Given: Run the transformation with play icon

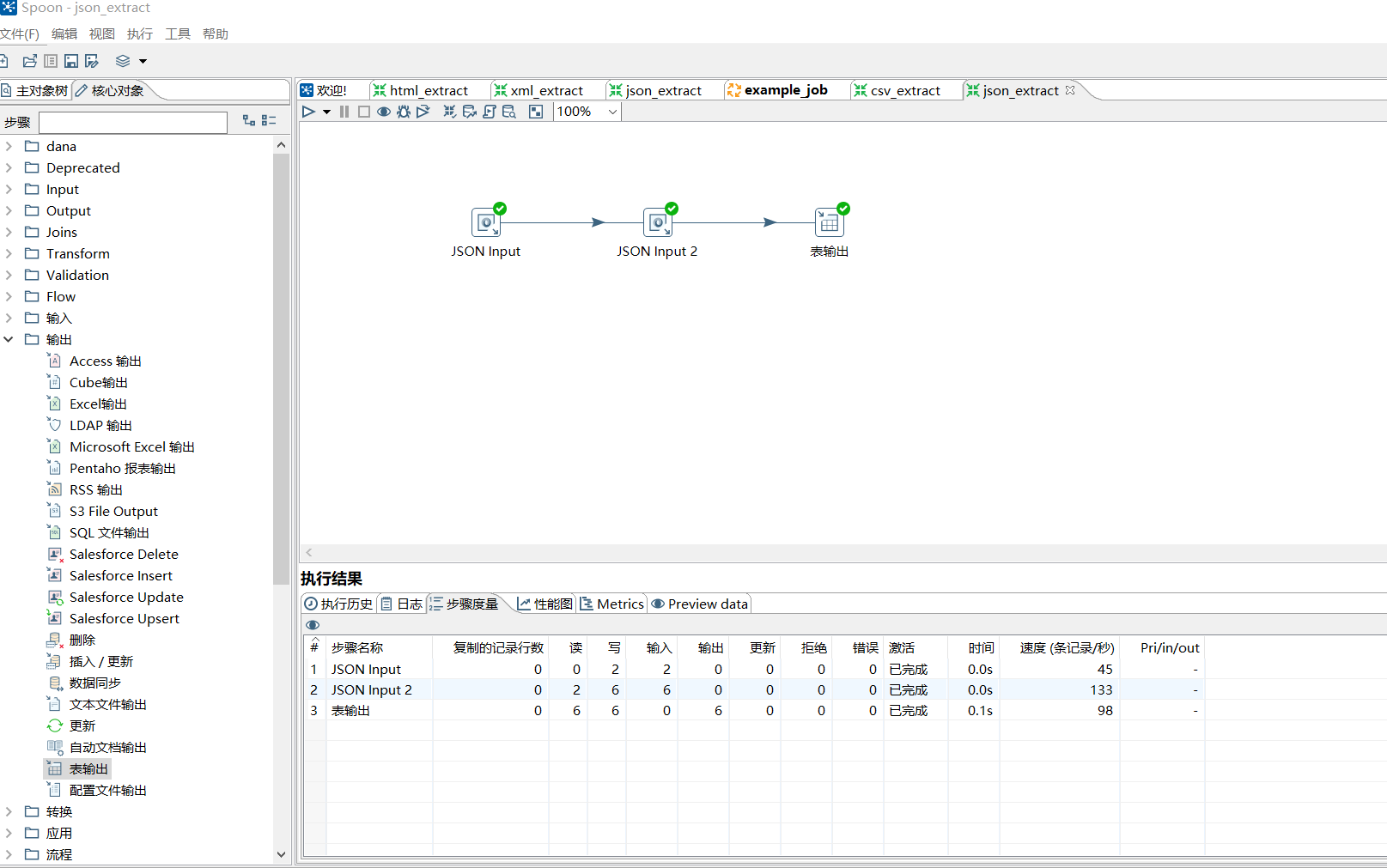Looking at the screenshot, I should 308,112.
